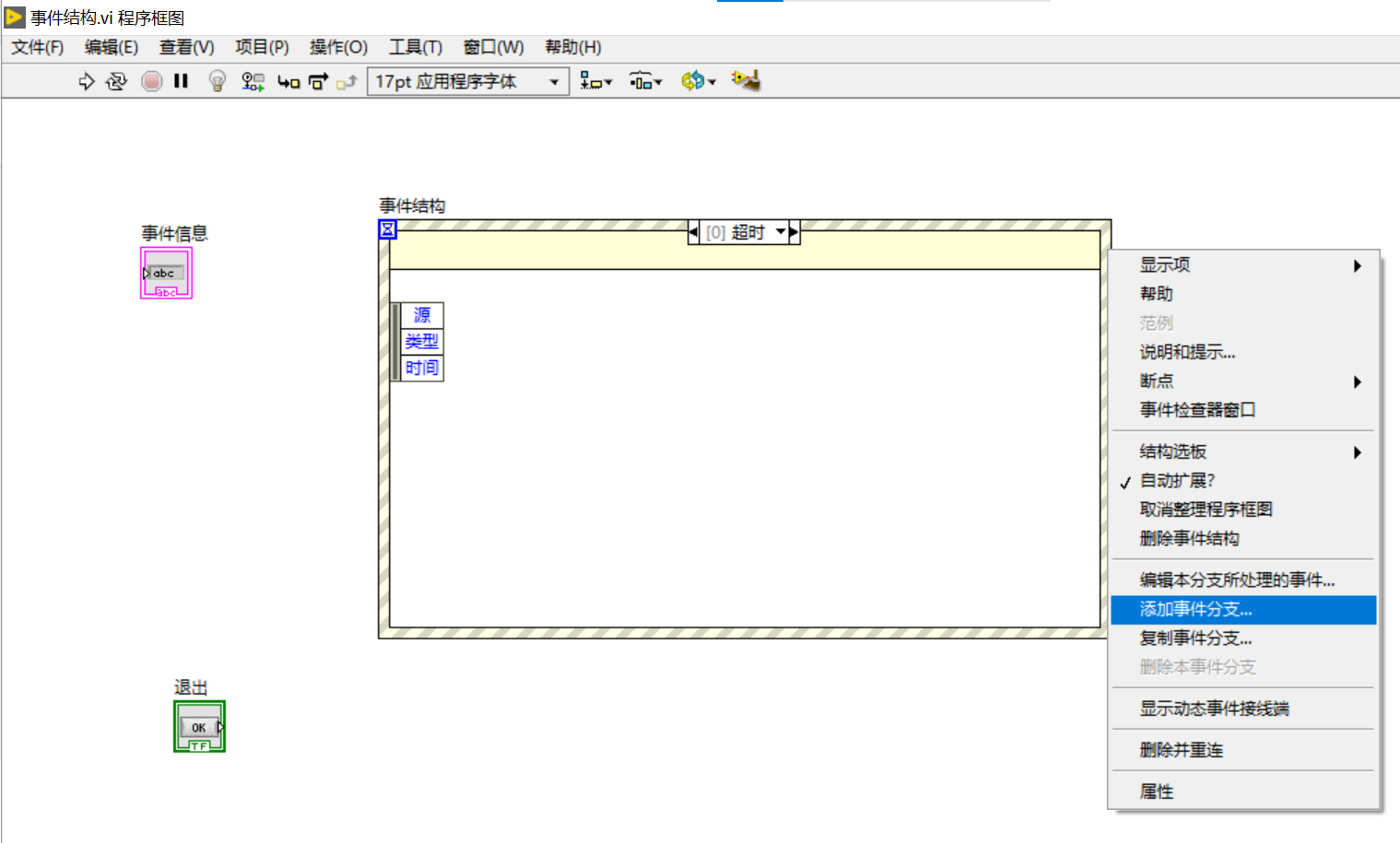Click the Run arrow button
The height and width of the screenshot is (843, 1400).
(x=87, y=81)
